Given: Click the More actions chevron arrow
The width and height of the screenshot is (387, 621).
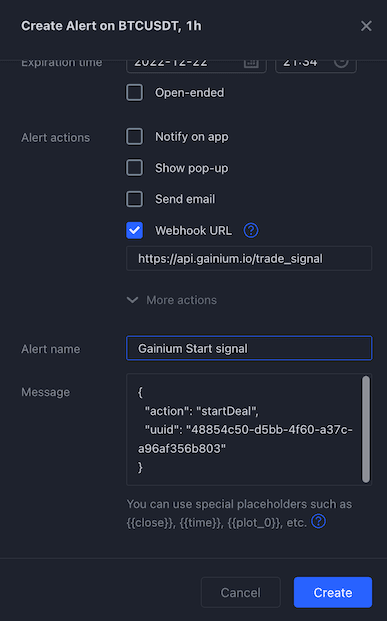Looking at the screenshot, I should (x=132, y=300).
